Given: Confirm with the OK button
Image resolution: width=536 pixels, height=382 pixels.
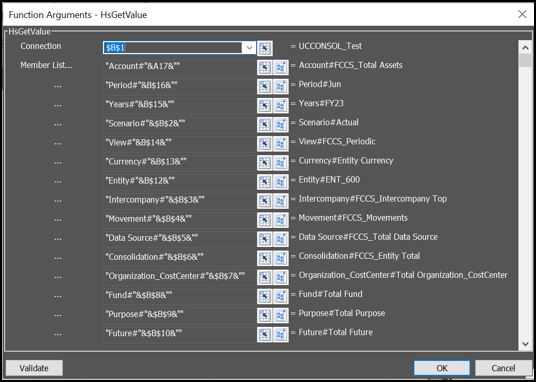Looking at the screenshot, I should tap(442, 368).
